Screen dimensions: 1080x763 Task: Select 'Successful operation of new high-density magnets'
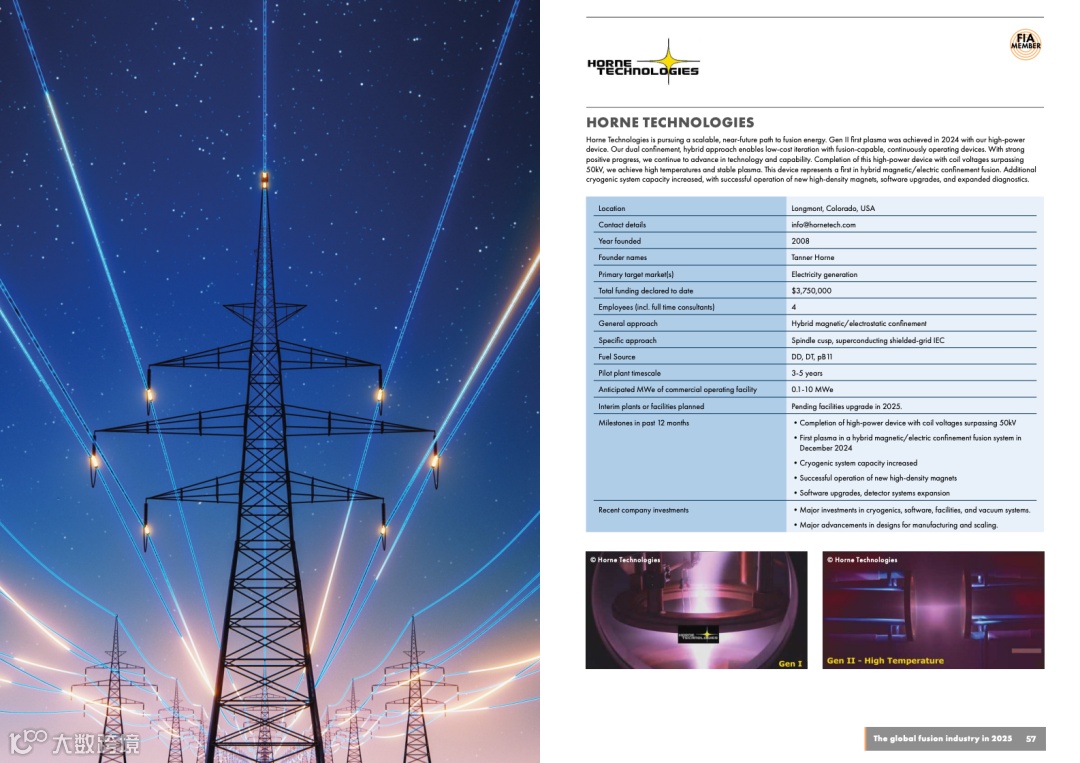[875, 478]
